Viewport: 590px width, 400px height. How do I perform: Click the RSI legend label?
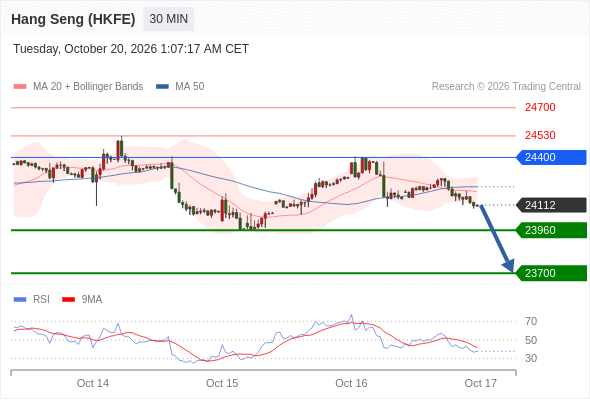[41, 300]
